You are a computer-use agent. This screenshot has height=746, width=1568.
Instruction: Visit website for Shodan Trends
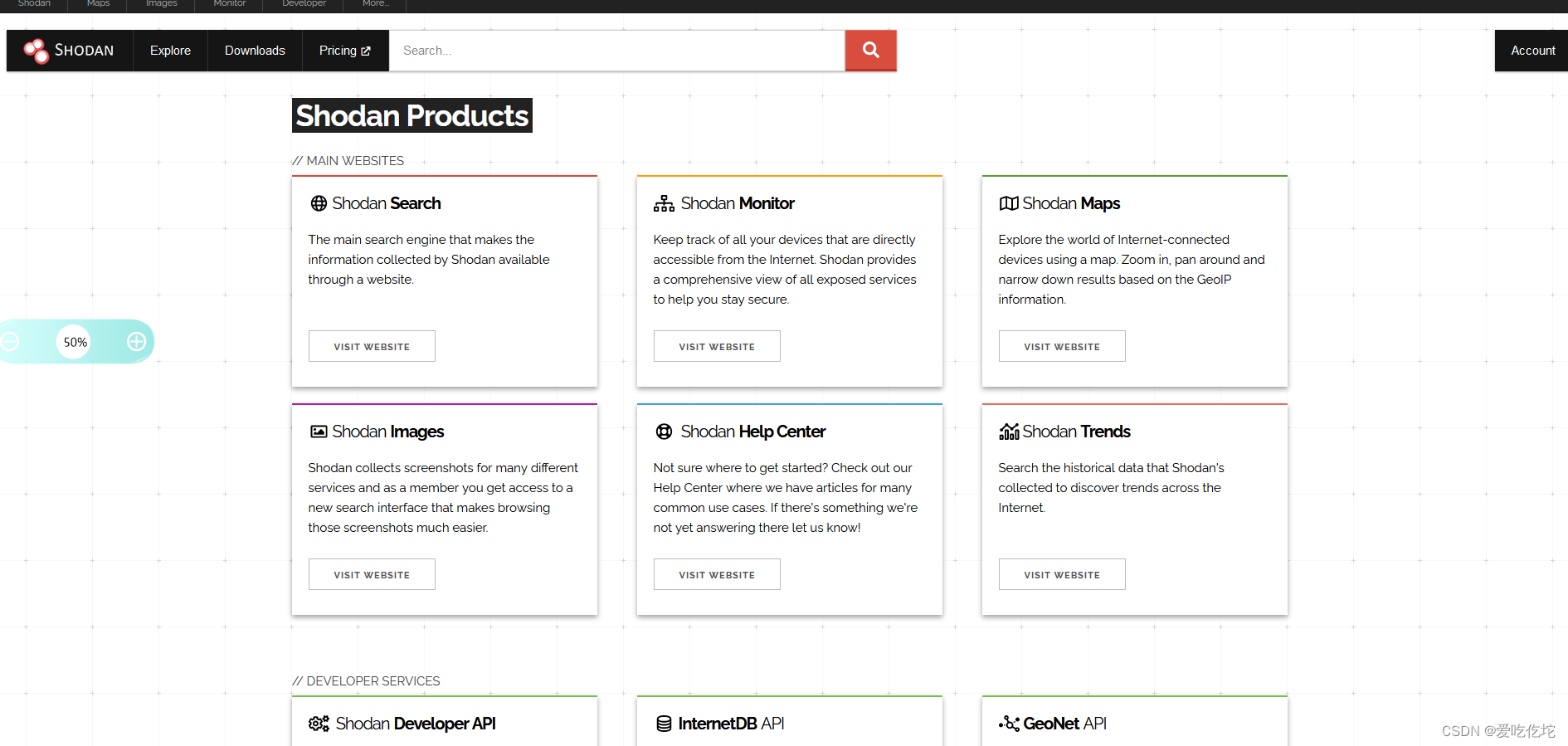coord(1062,574)
